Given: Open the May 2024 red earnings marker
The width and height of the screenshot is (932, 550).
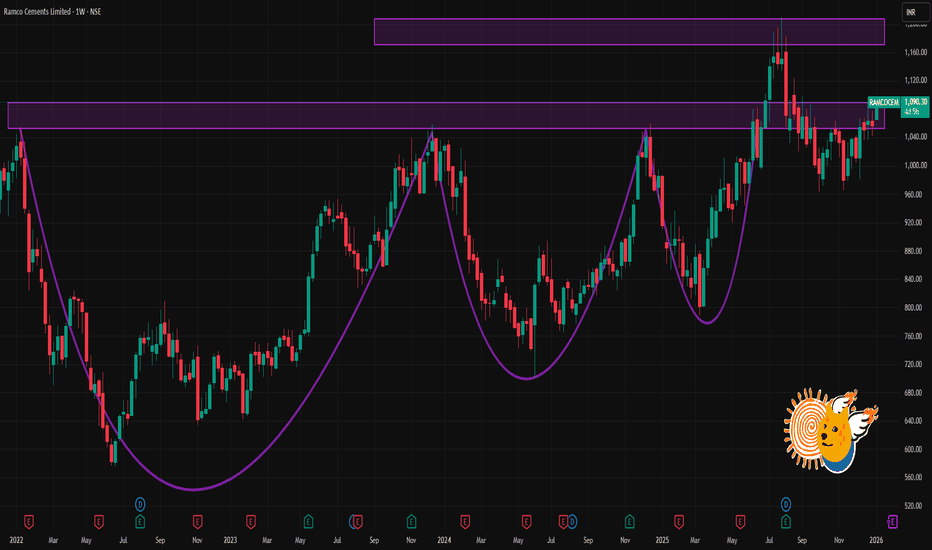Looking at the screenshot, I should [x=526, y=522].
